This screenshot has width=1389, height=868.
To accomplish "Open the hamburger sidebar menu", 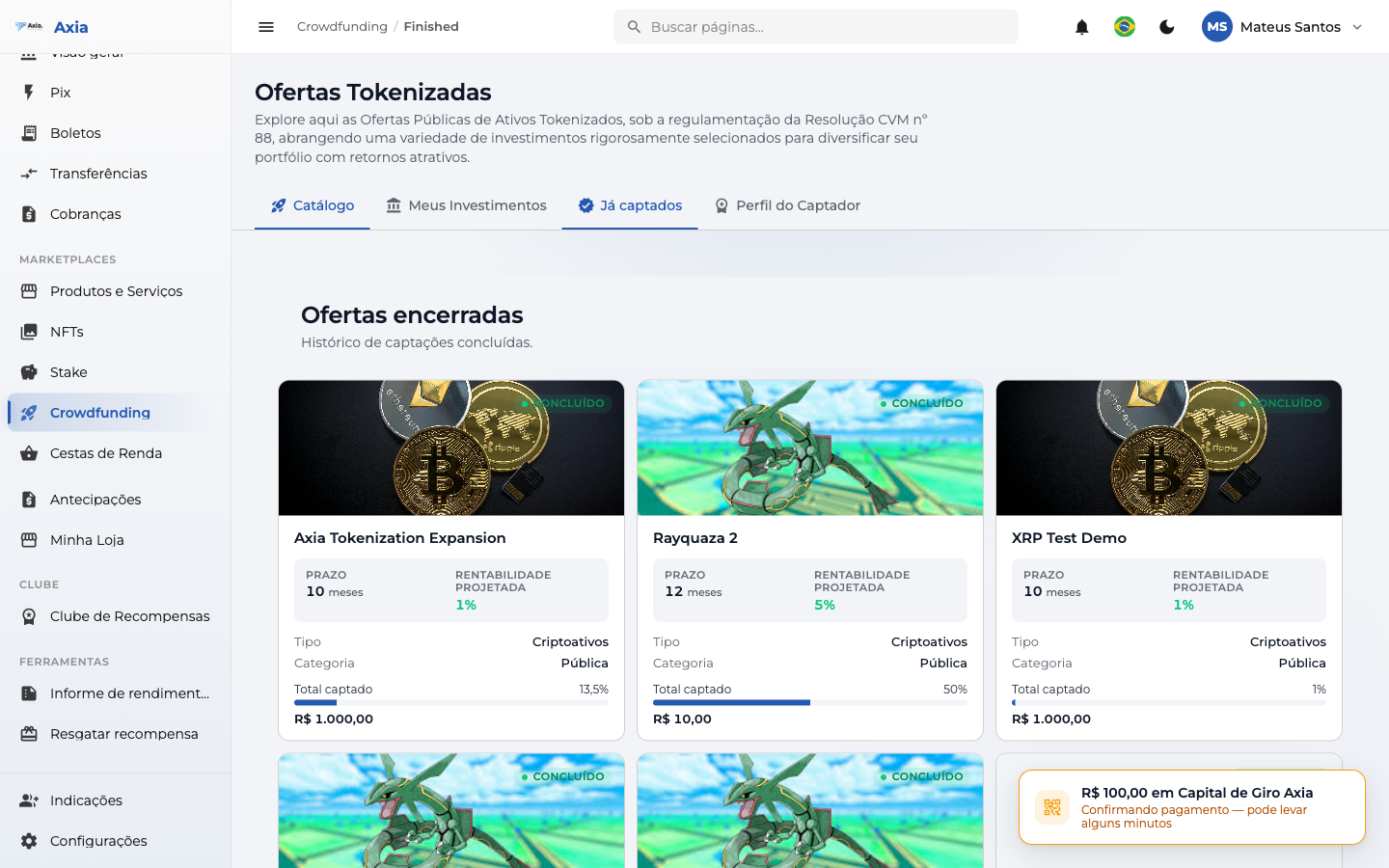I will coord(266,27).
